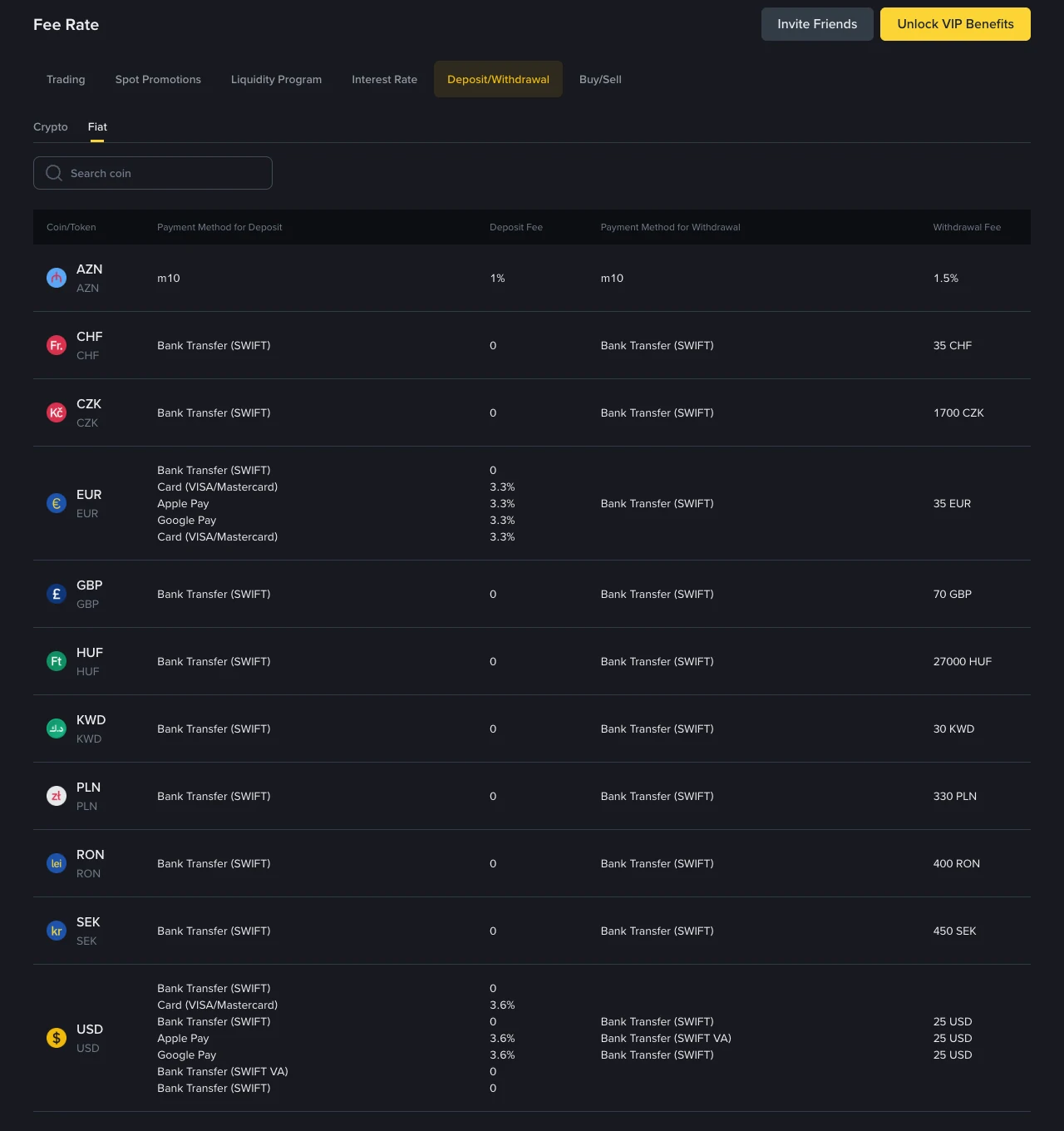Click the 27000 HUF withdrawal fee
Viewport: 1064px width, 1131px height.
click(963, 661)
